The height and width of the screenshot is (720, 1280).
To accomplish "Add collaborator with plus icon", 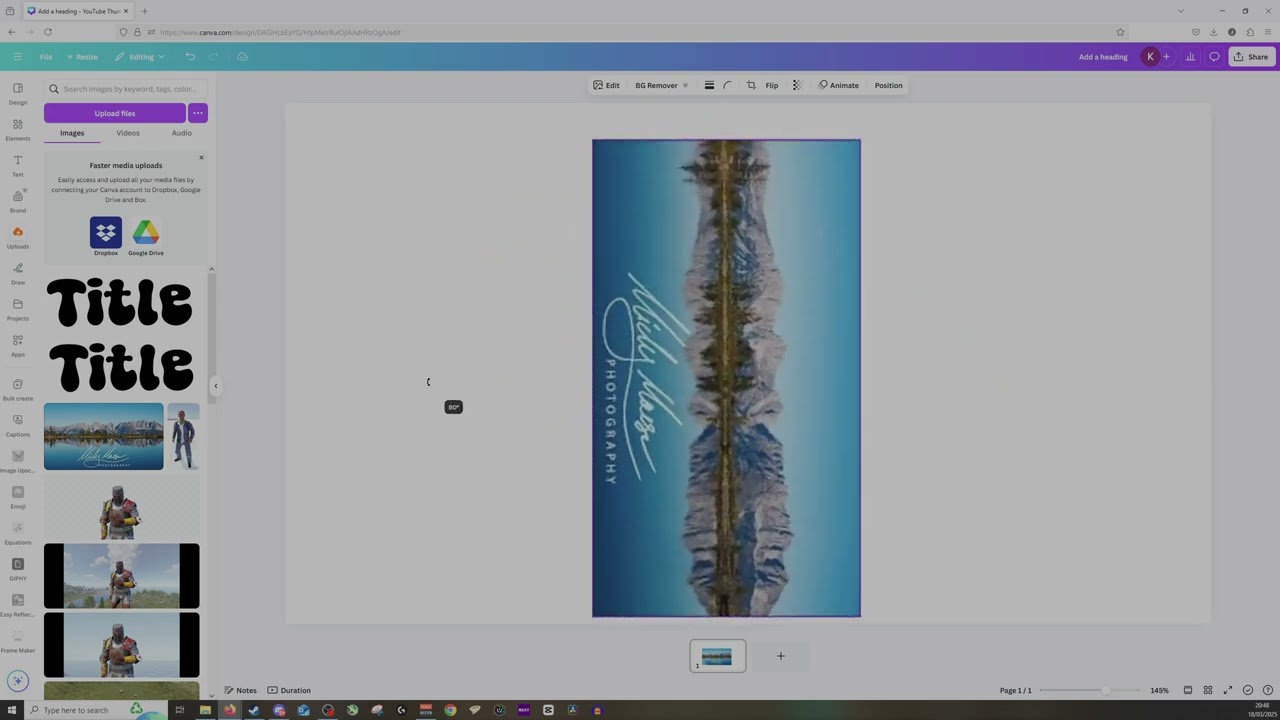I will tap(1166, 57).
